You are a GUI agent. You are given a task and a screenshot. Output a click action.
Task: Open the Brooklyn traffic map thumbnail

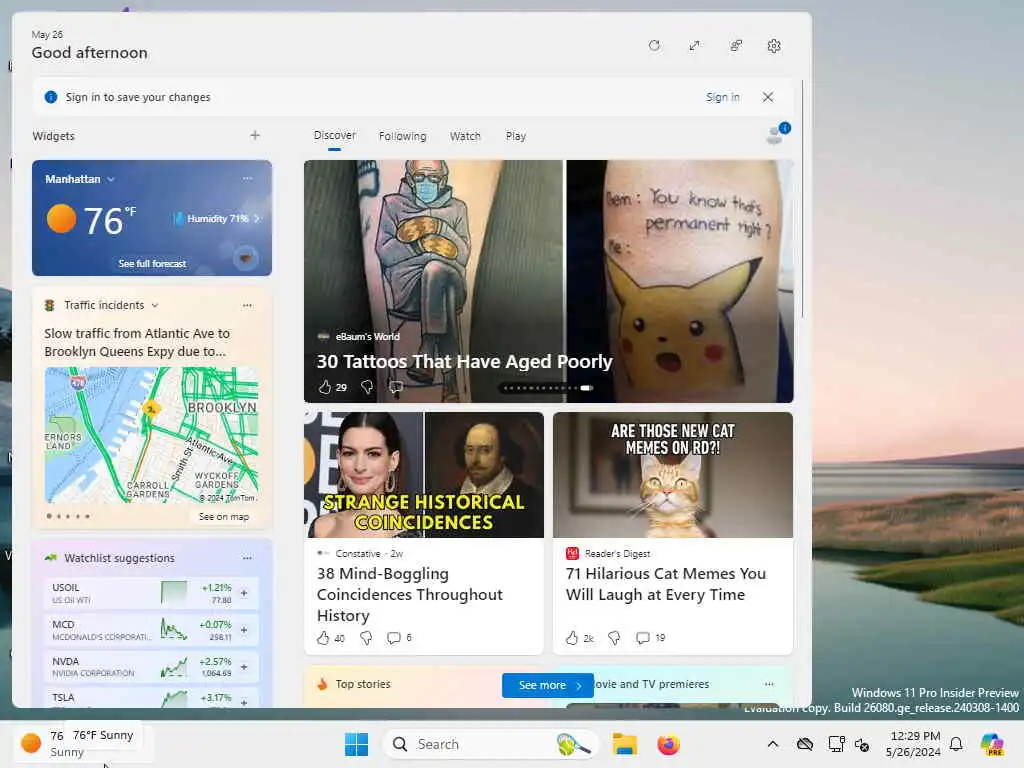click(x=152, y=435)
